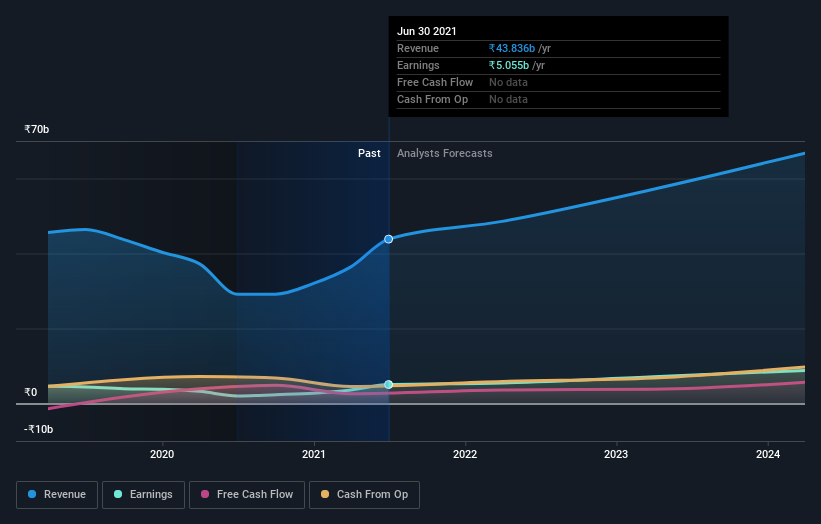Toggle the Earnings legend series
The width and height of the screenshot is (821, 524).
click(143, 495)
